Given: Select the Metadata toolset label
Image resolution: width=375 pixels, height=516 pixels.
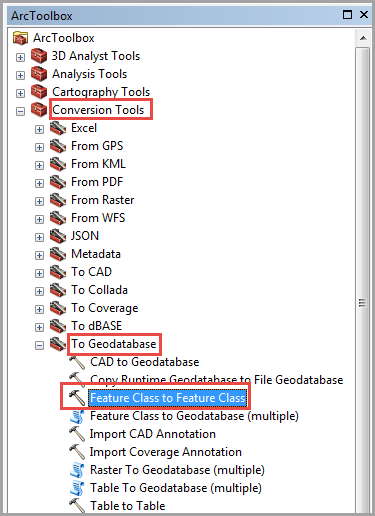Looking at the screenshot, I should (x=96, y=254).
